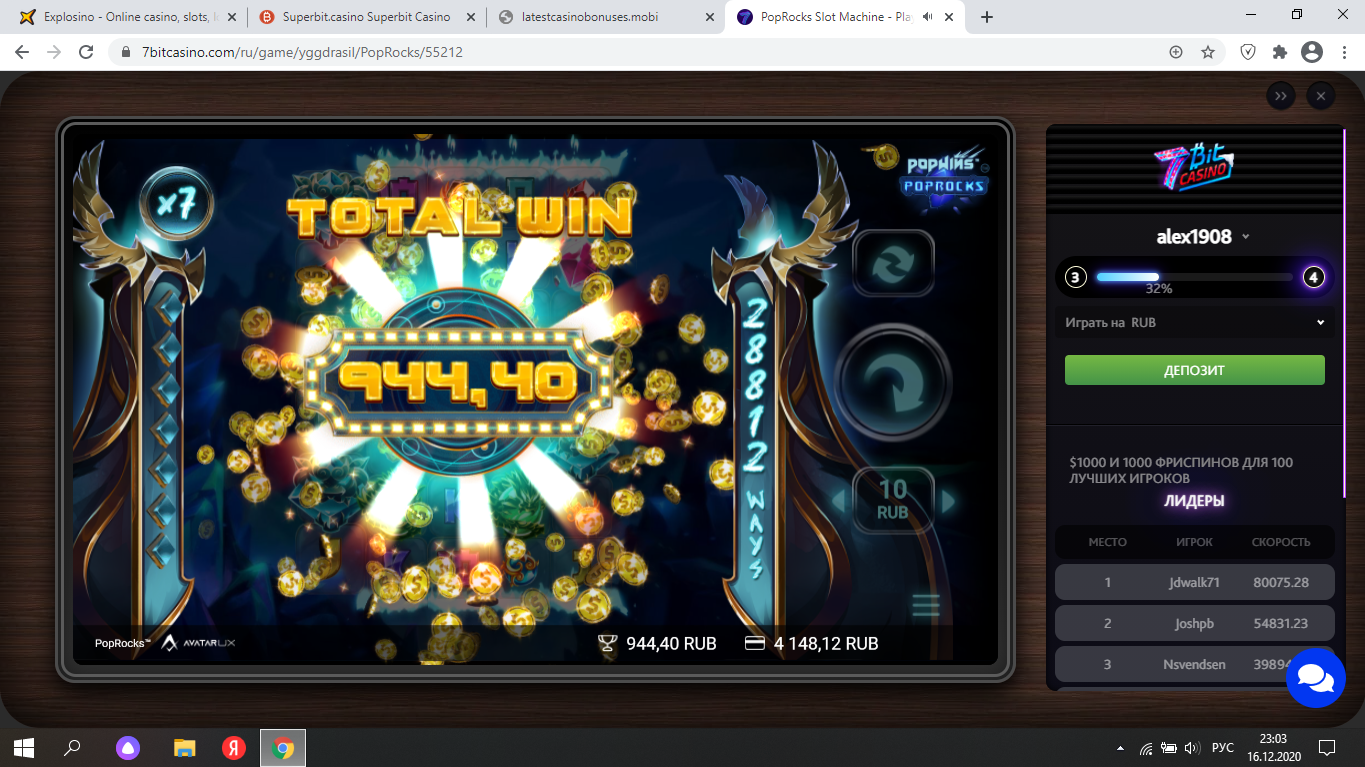Decrease the bet with the left arrow
The image size is (1365, 767).
[838, 500]
